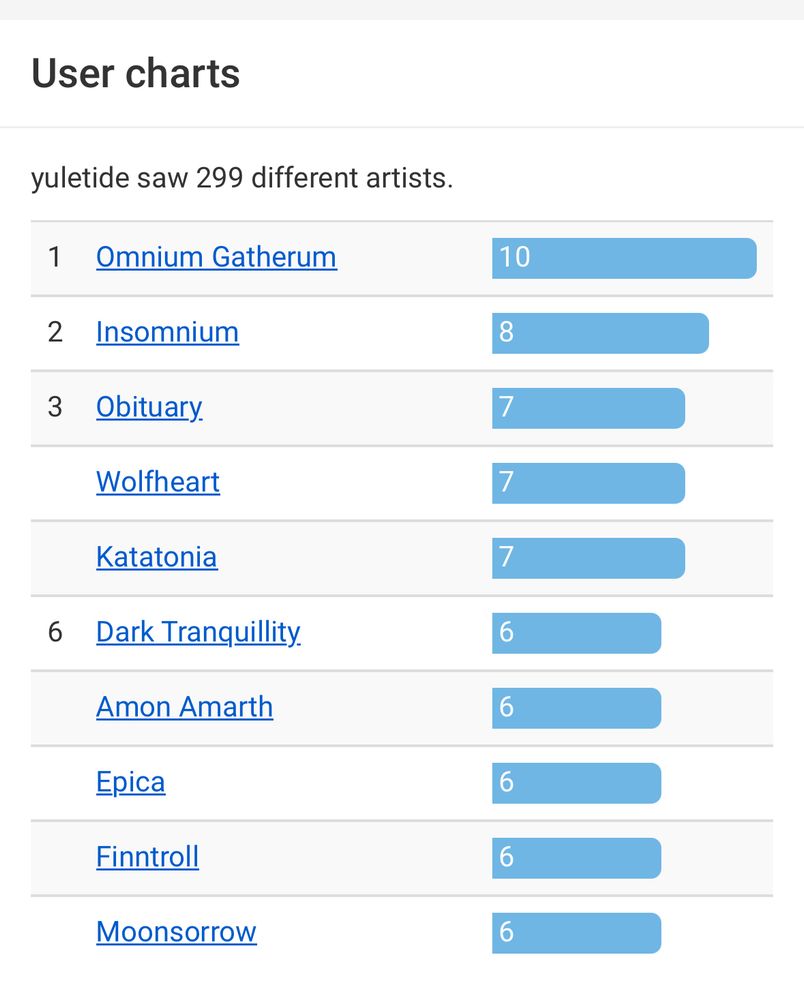Click the Obituary bar showing 7
This screenshot has width=804, height=1000.
[x=588, y=408]
